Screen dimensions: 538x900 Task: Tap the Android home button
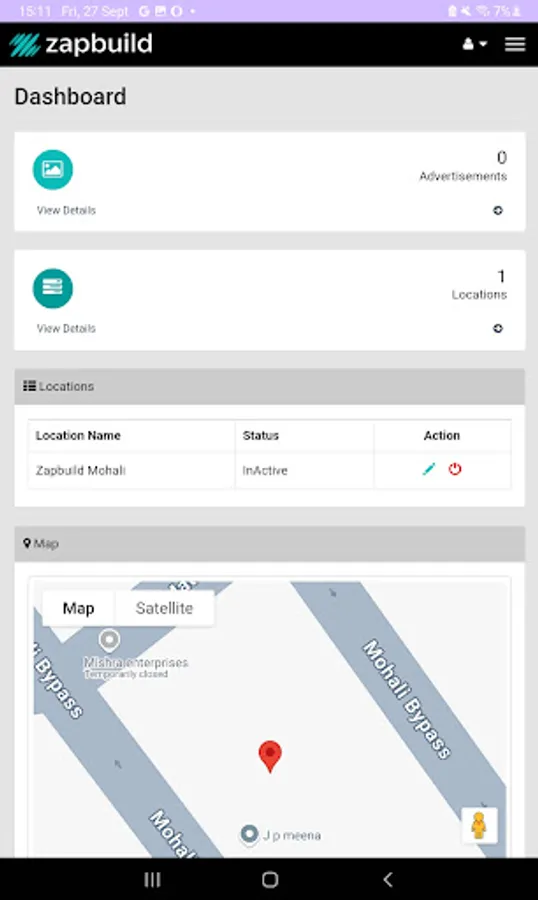(x=270, y=879)
